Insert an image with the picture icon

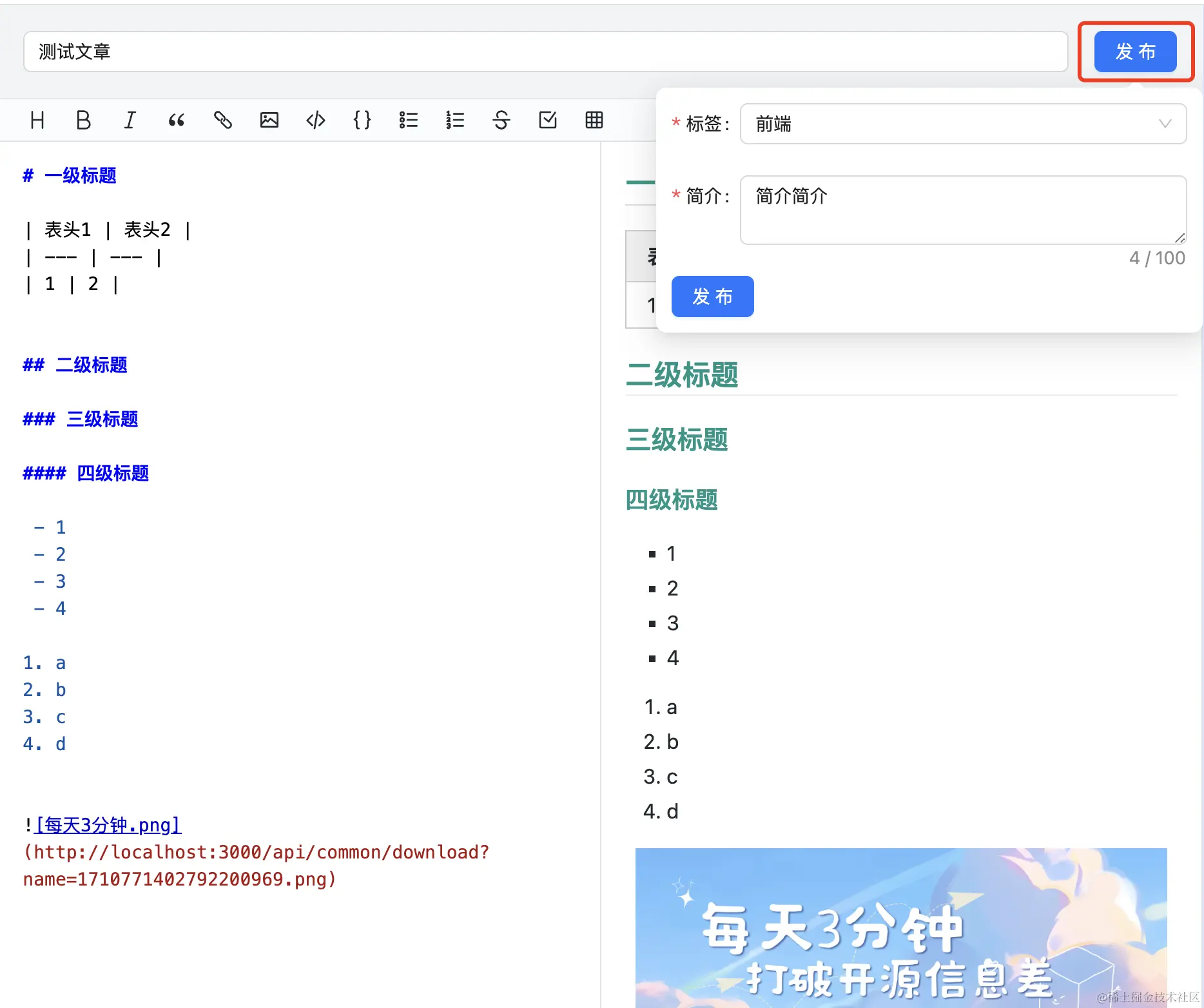pos(269,120)
